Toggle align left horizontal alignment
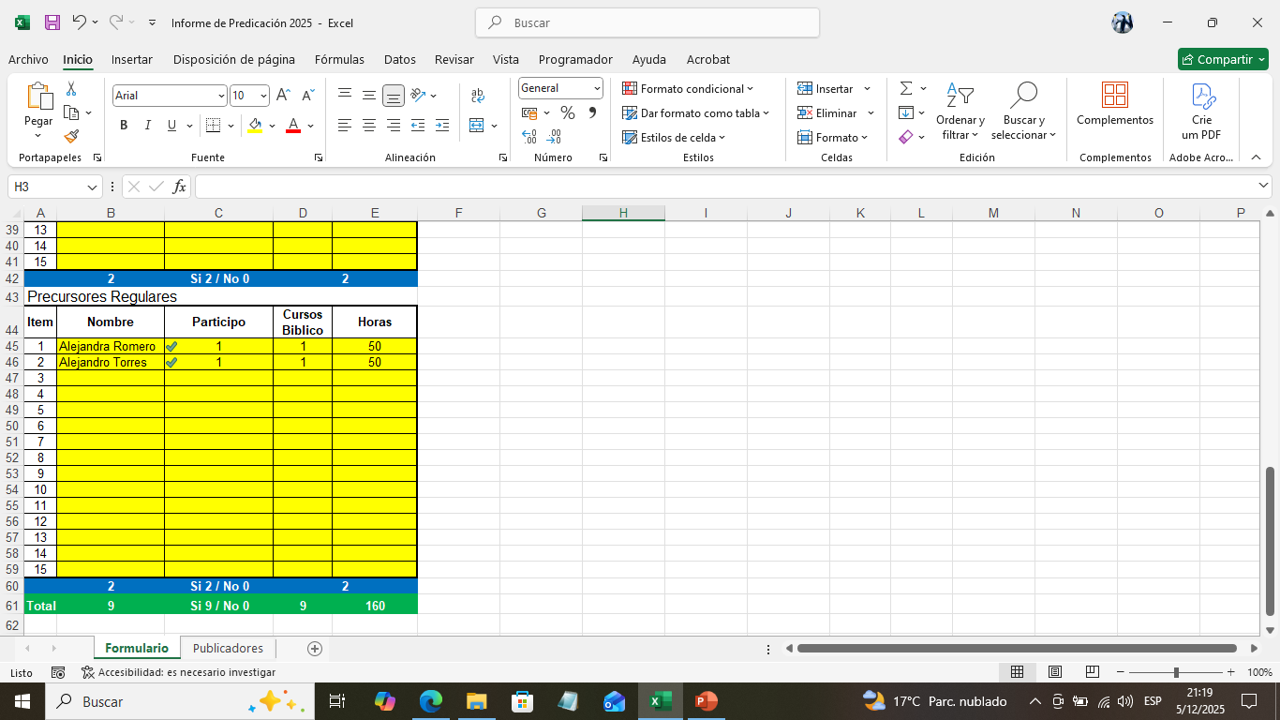This screenshot has height=720, width=1280. tap(345, 125)
